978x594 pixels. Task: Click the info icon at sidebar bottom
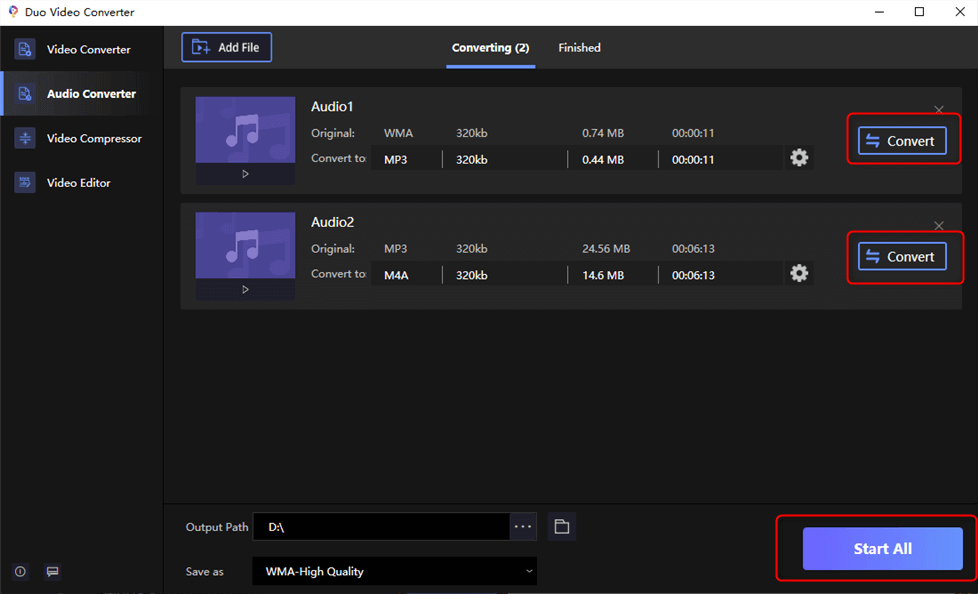point(21,571)
